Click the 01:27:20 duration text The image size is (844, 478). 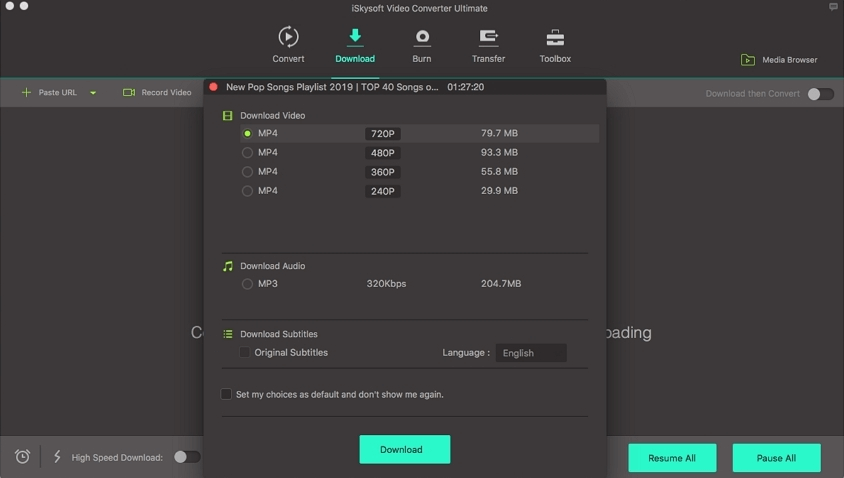click(x=466, y=87)
